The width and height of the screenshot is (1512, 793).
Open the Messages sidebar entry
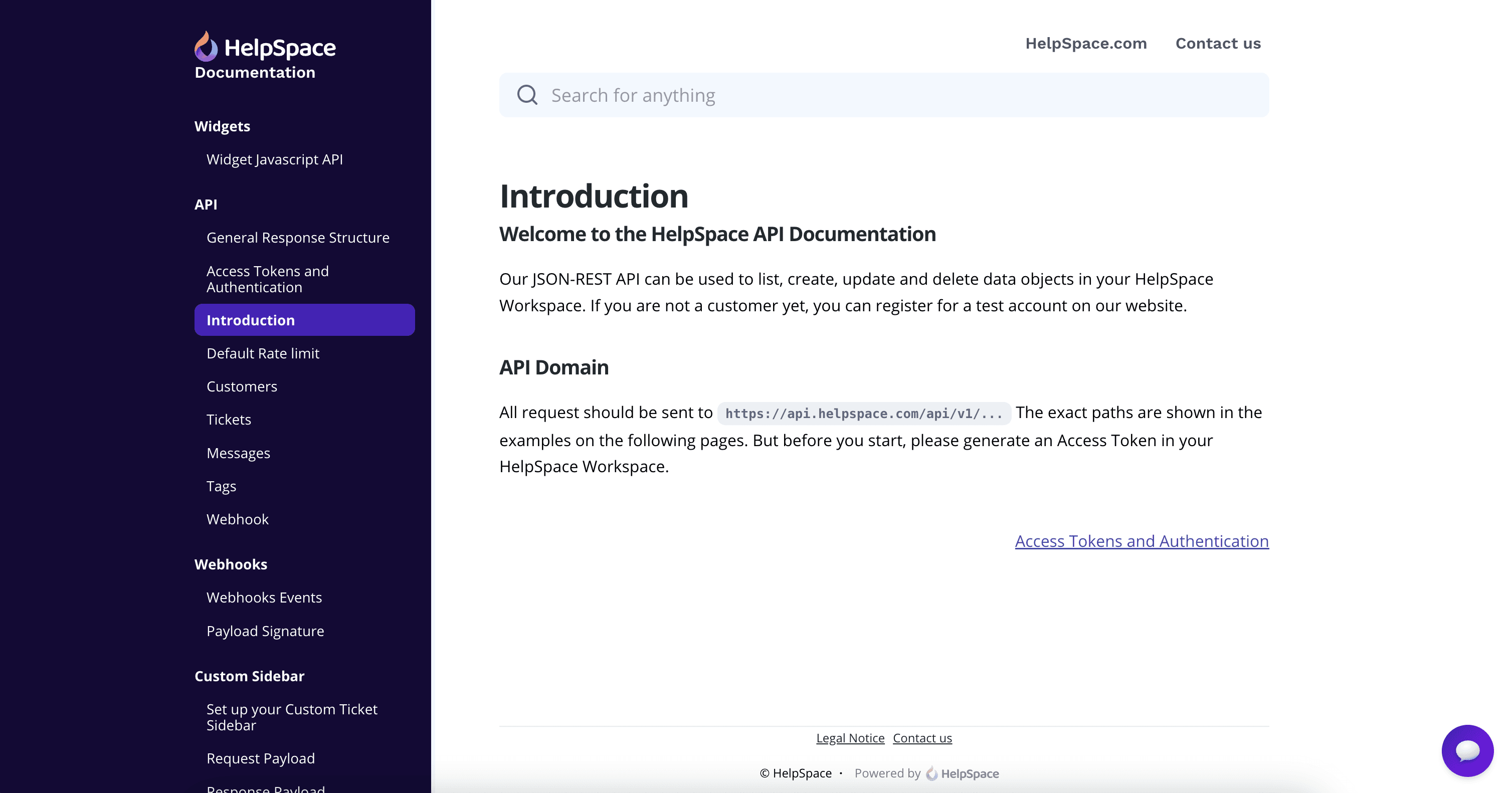pos(238,453)
